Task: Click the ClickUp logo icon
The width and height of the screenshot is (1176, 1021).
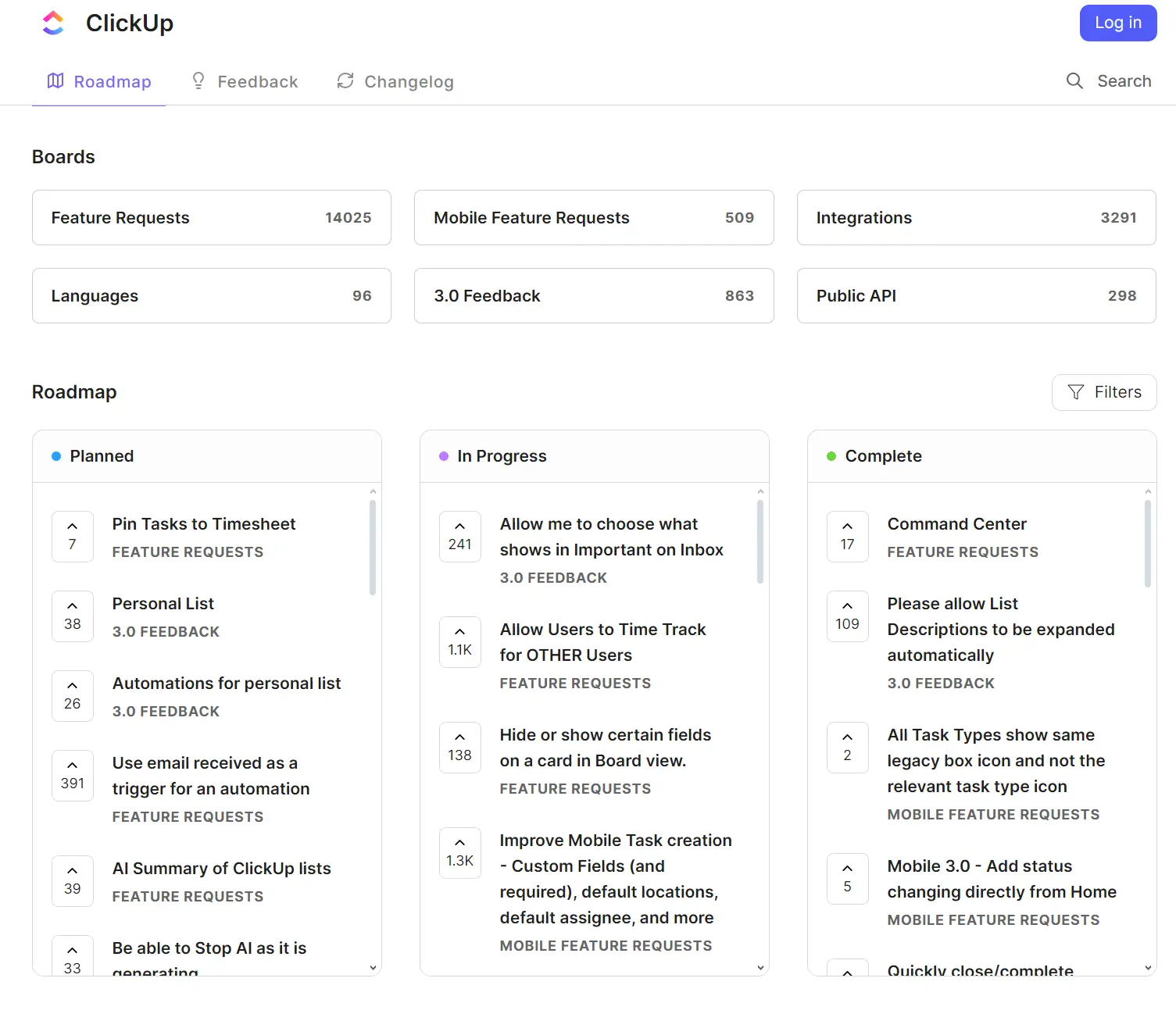Action: click(52, 23)
